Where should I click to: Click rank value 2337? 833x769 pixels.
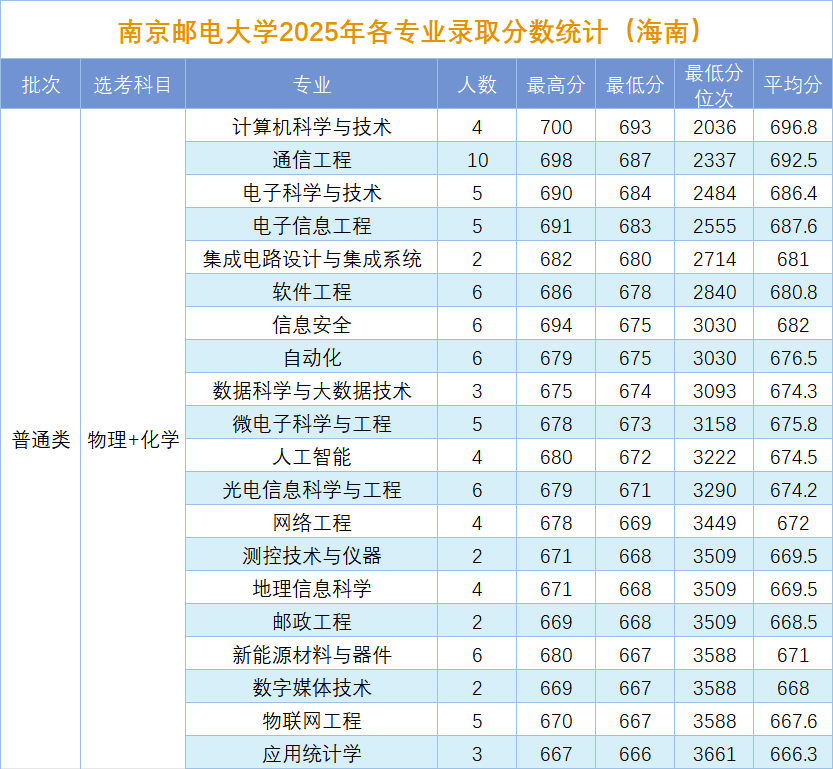point(714,160)
